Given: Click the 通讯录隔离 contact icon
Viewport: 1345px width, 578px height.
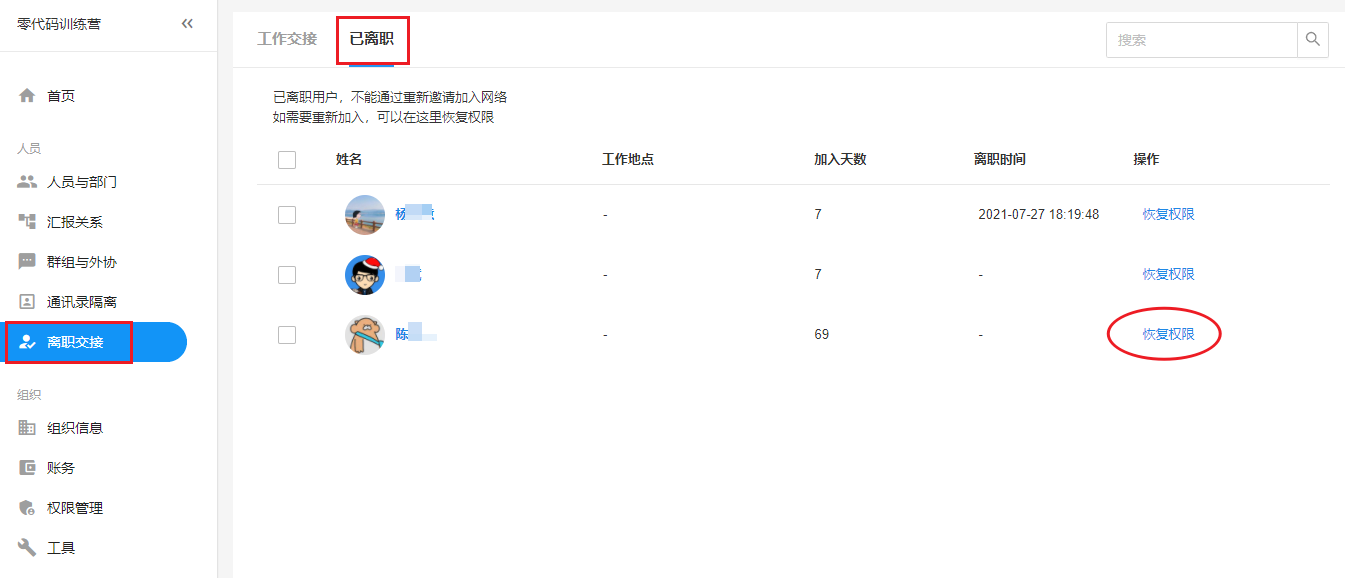Looking at the screenshot, I should point(27,302).
